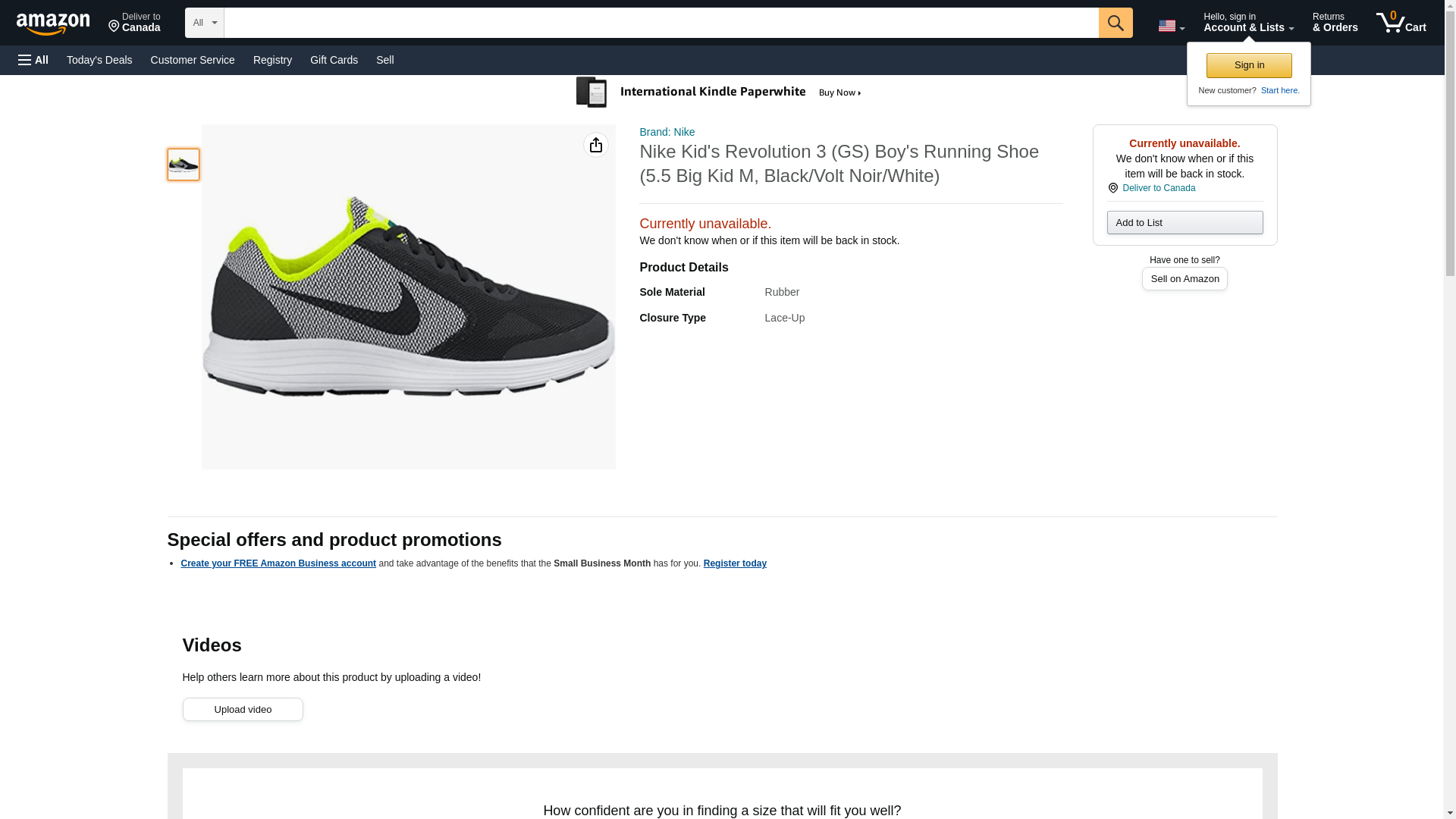Follow the Brand: Nike link
Image resolution: width=1456 pixels, height=819 pixels.
667,132
